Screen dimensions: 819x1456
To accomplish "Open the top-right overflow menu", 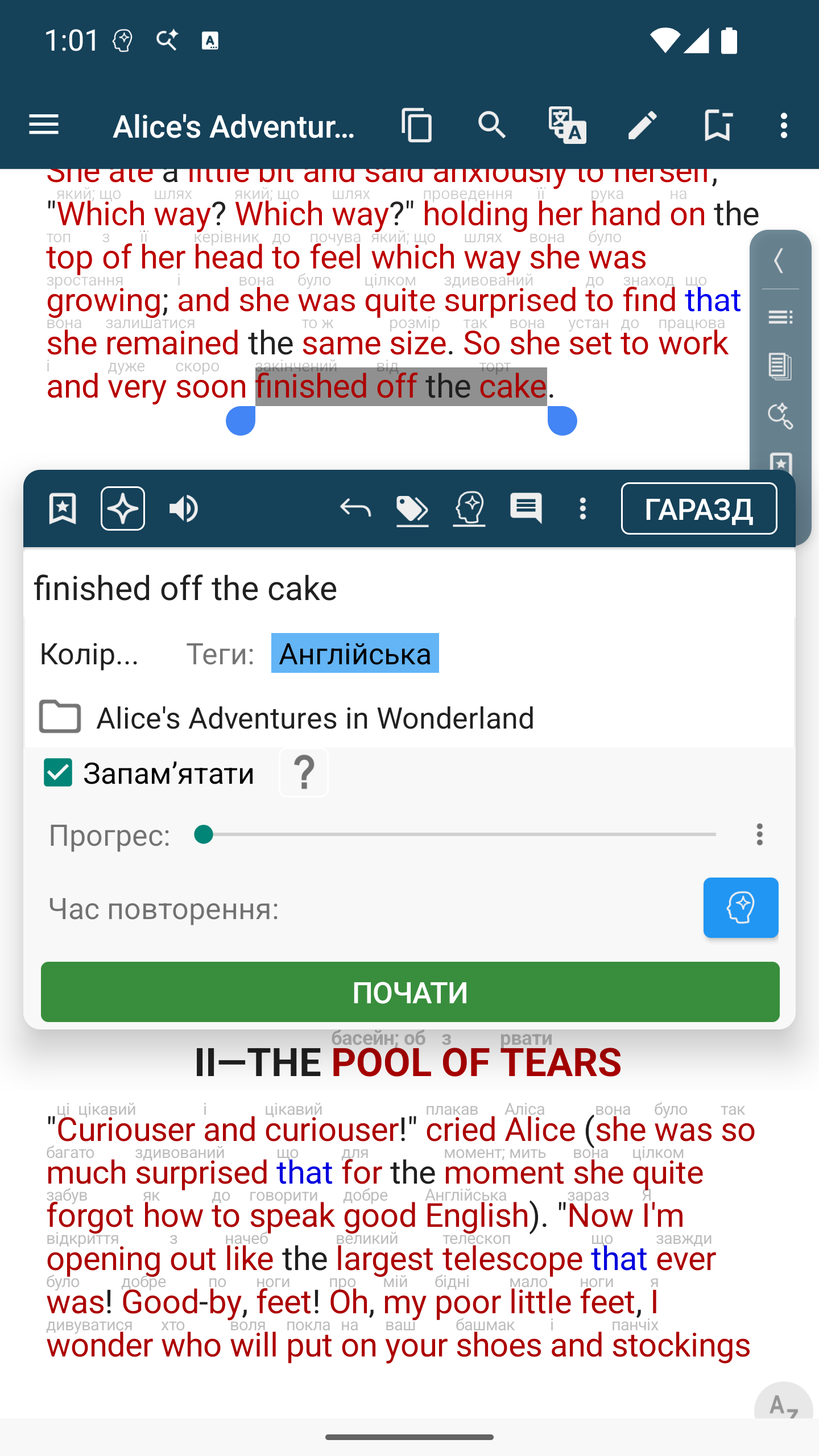I will click(784, 125).
